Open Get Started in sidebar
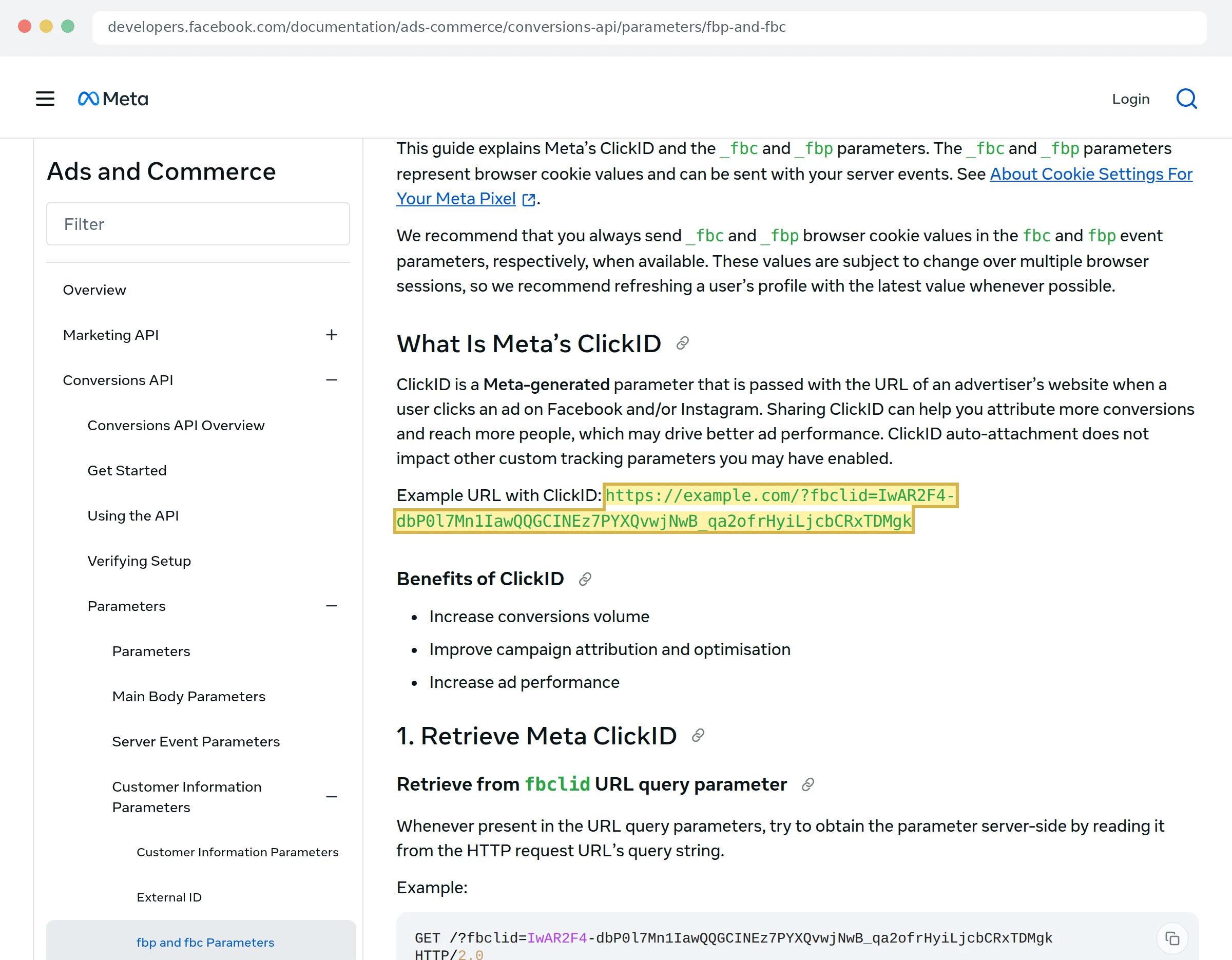The height and width of the screenshot is (960, 1232). click(127, 470)
